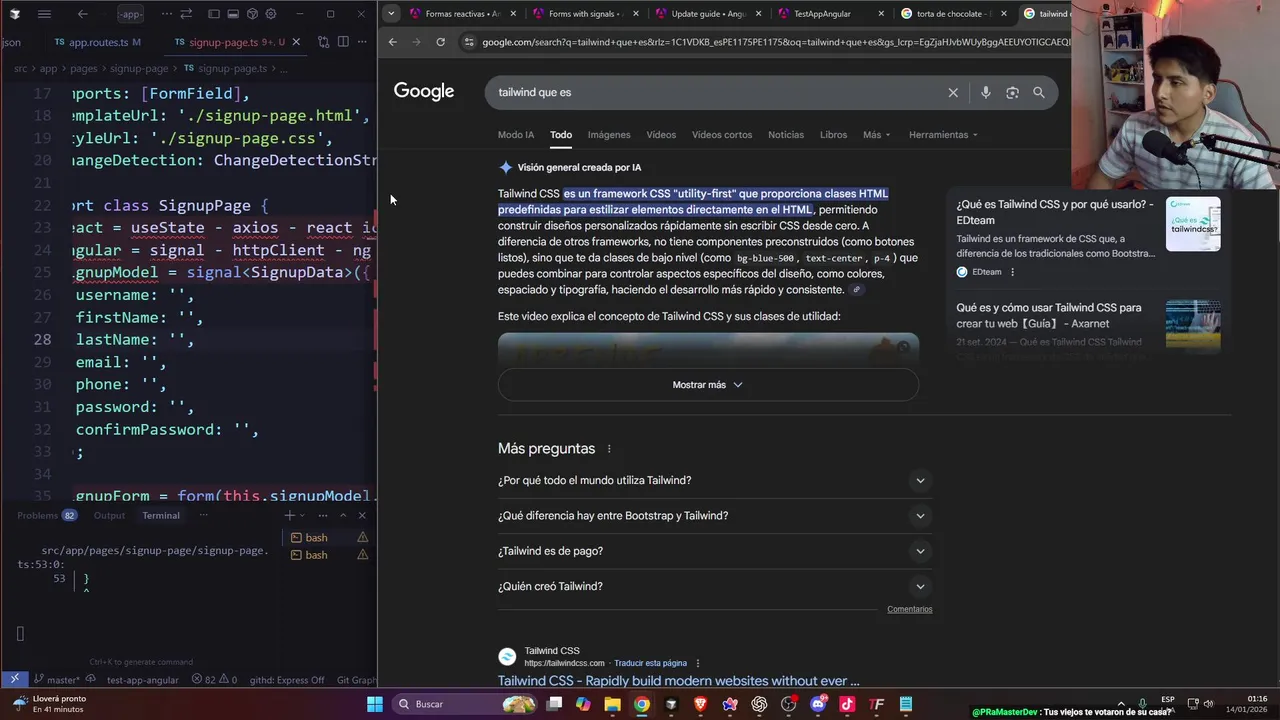This screenshot has width=1280, height=720.
Task: Open the 'Videos cortos' search tab
Action: pos(722,134)
